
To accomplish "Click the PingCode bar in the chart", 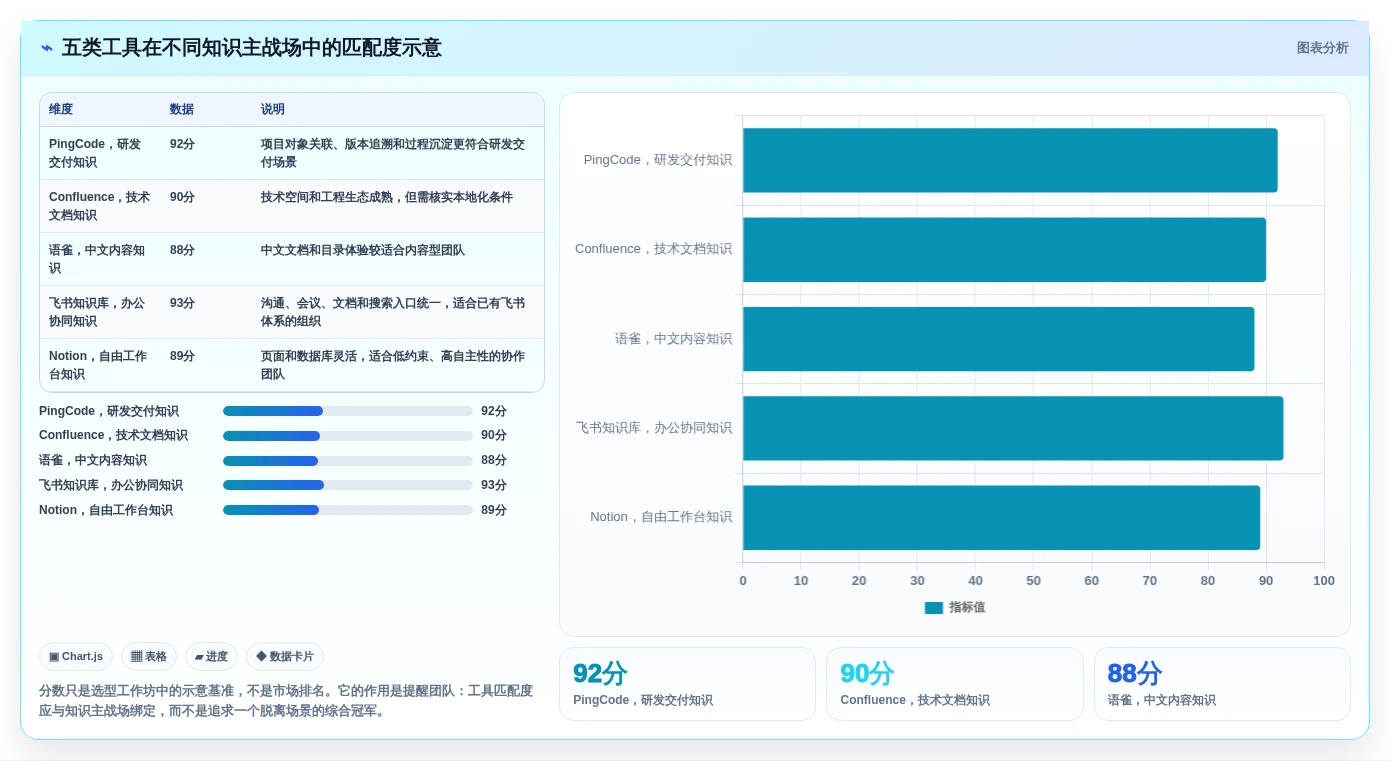I will coord(1010,160).
